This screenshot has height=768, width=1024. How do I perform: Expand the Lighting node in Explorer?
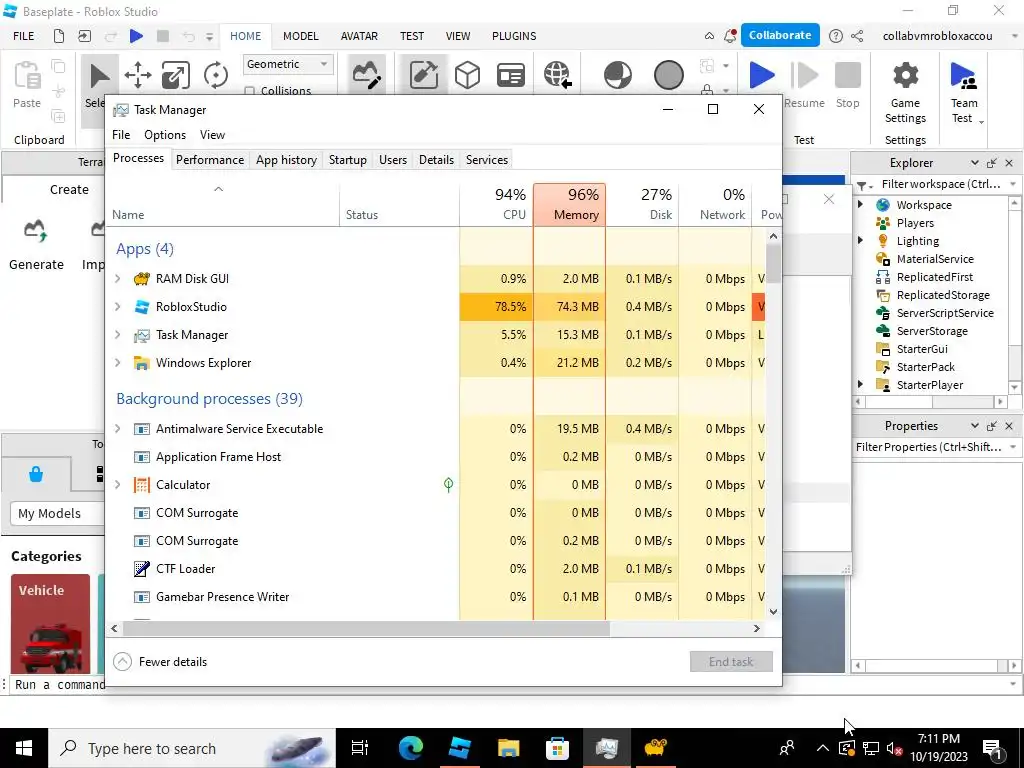point(861,240)
